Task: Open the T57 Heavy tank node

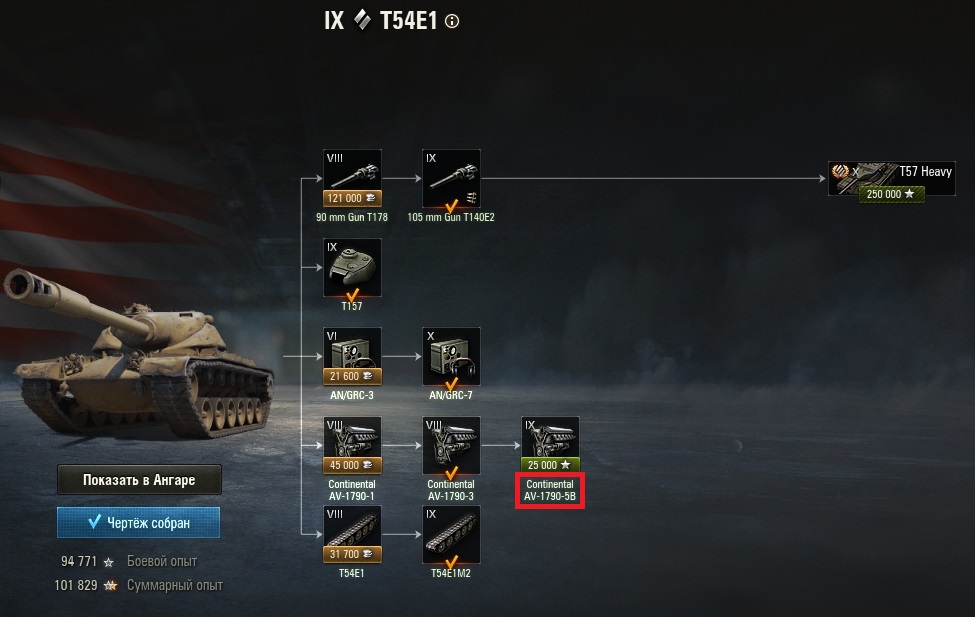Action: 891,179
